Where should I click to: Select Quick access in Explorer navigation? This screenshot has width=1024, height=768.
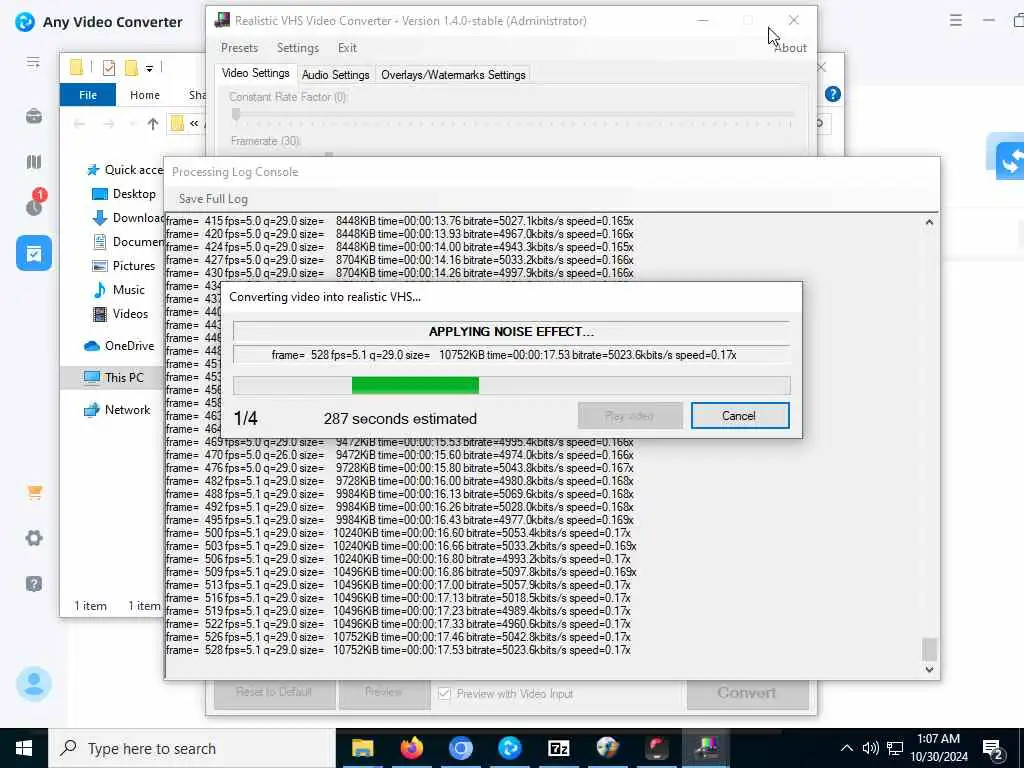click(x=125, y=170)
